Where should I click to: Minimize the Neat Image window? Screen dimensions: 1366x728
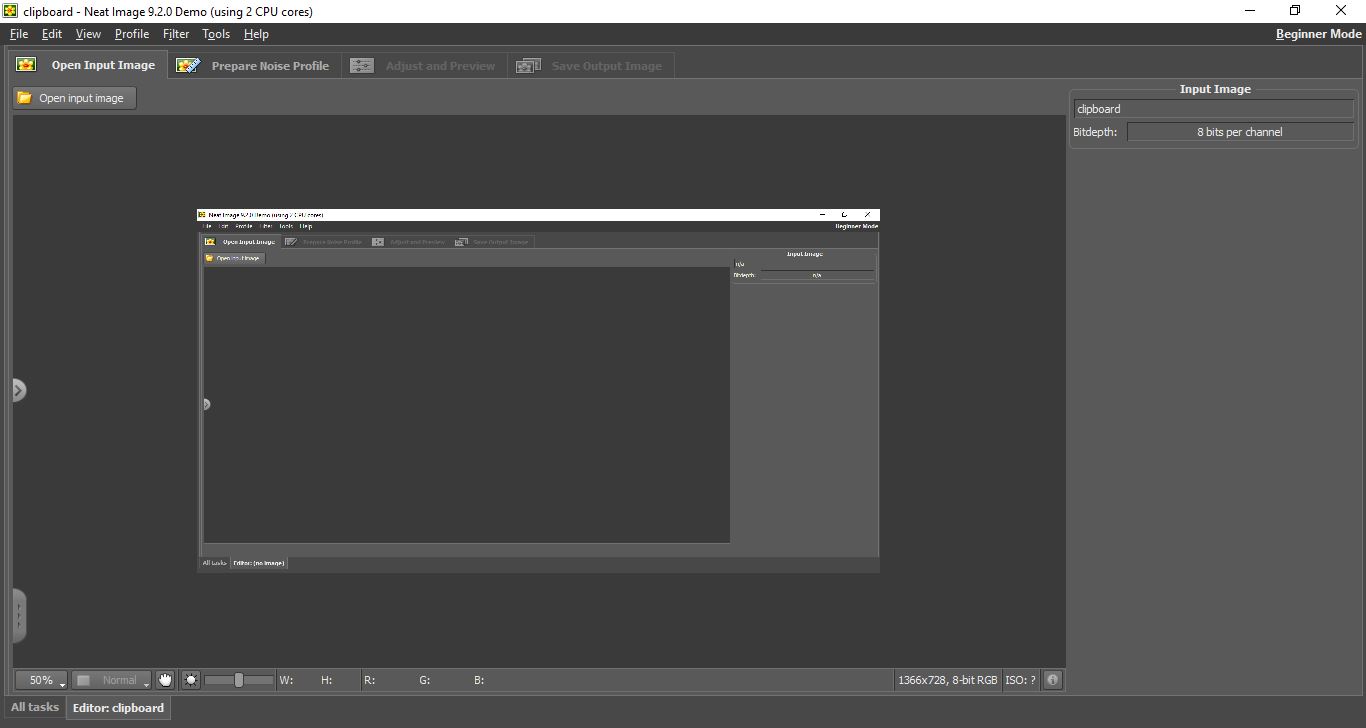coord(1250,11)
